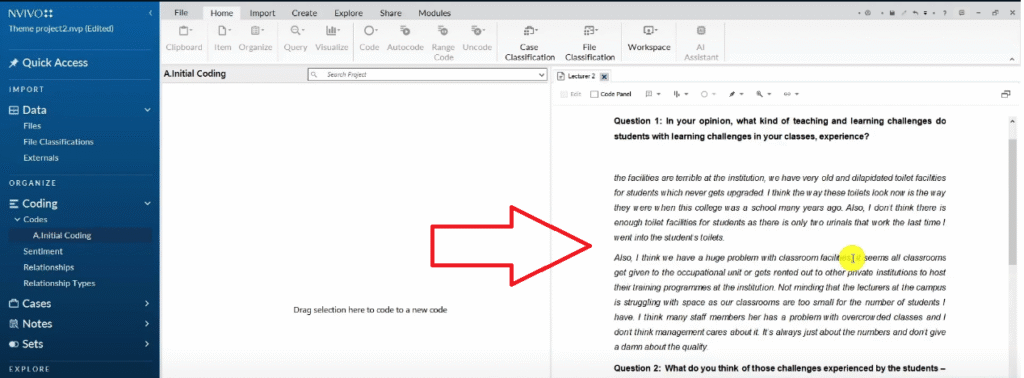Select the Lecturer 2 document tab
This screenshot has height=378, width=1024.
[581, 76]
